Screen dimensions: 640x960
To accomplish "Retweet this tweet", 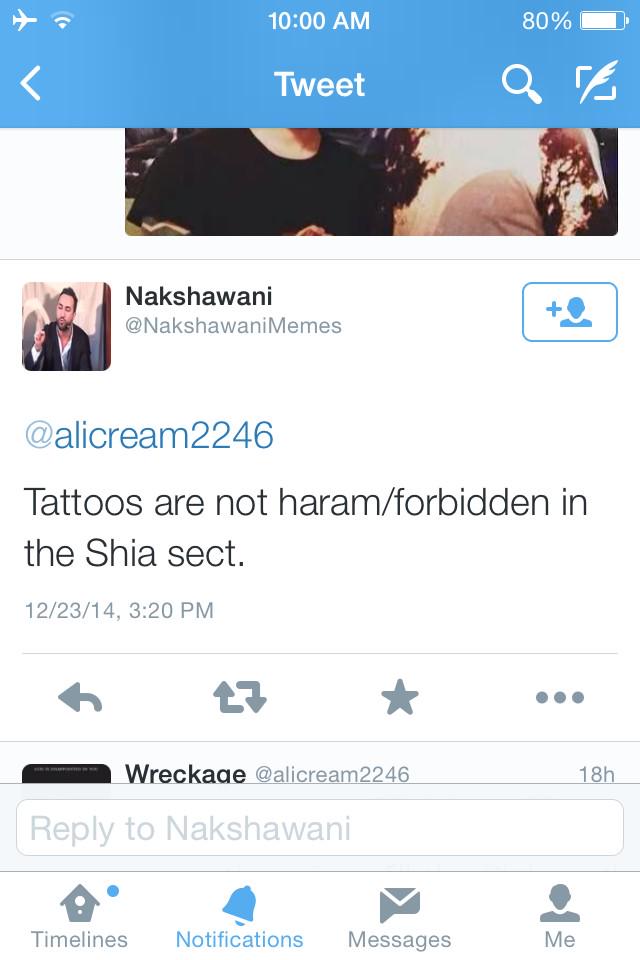I will [x=239, y=697].
